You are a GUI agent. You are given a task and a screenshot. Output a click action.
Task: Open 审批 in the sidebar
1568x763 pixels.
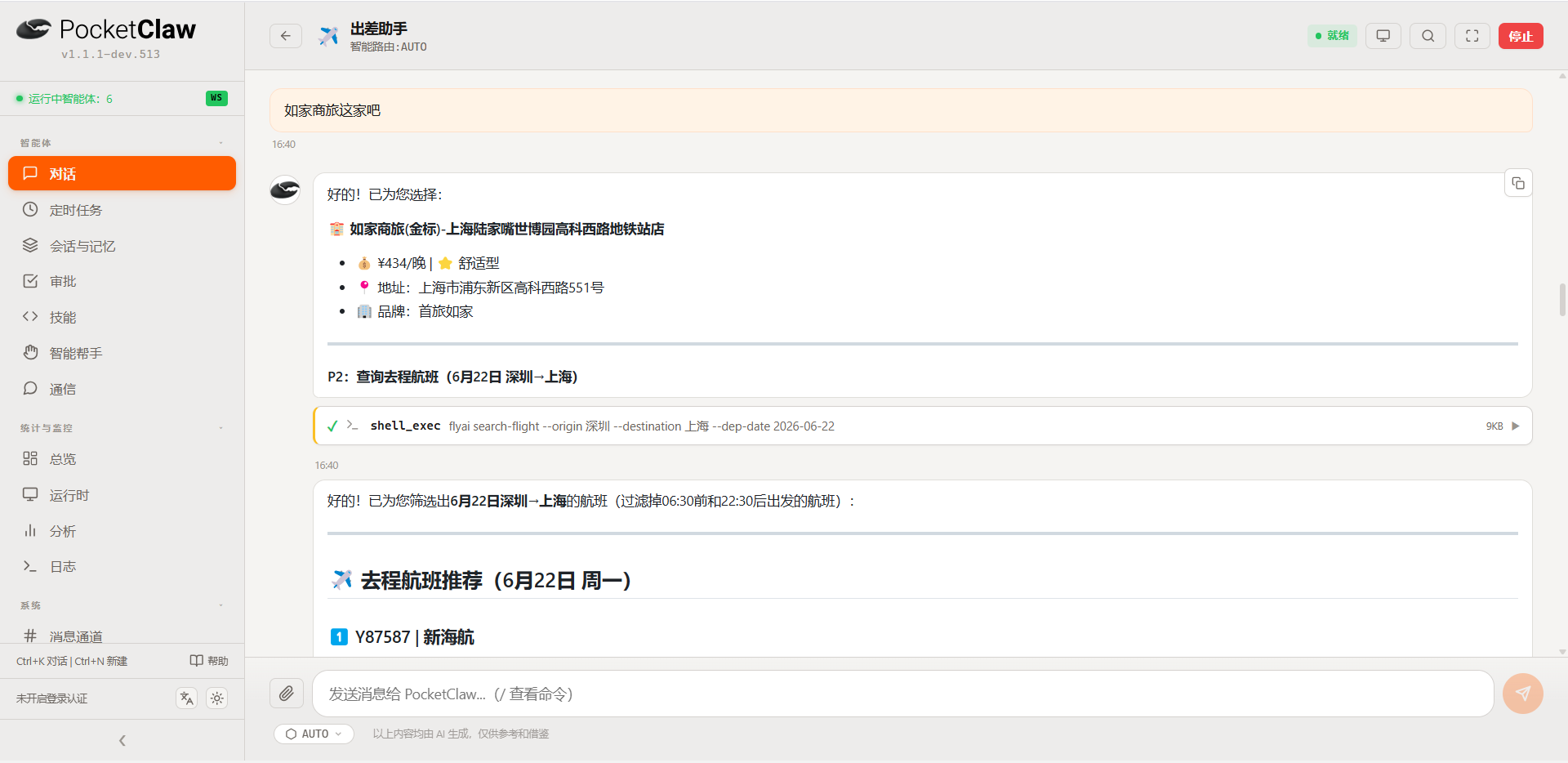tap(122, 281)
